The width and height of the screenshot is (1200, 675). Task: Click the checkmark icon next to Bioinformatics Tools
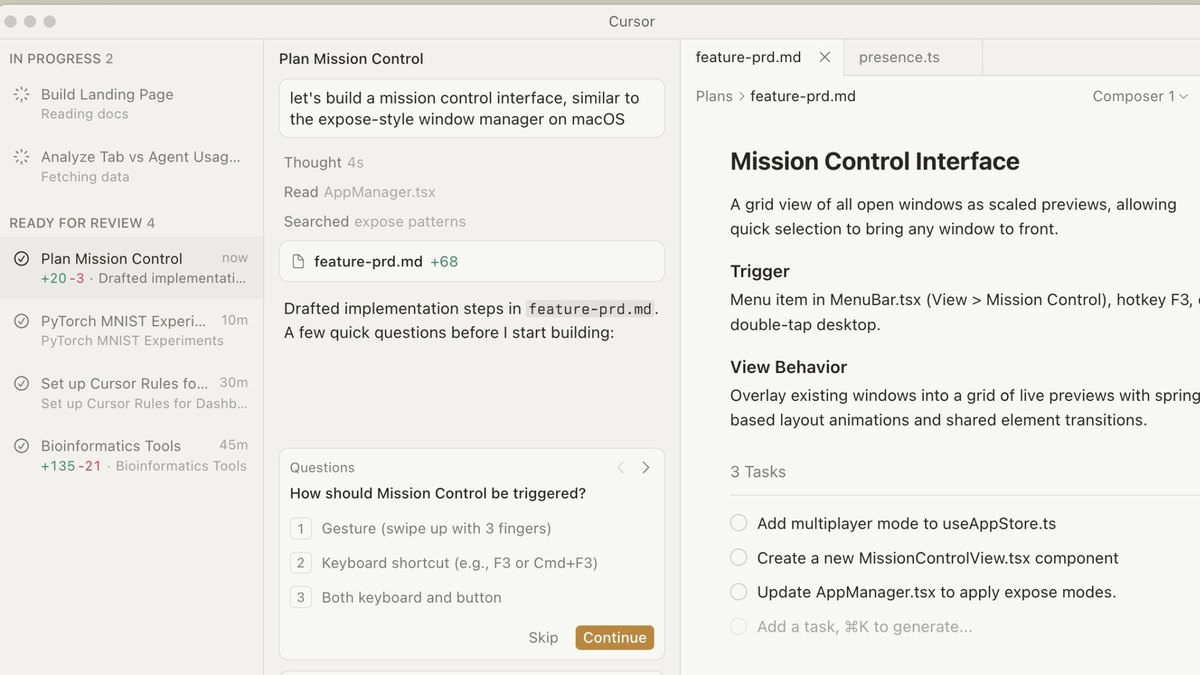tap(21, 446)
